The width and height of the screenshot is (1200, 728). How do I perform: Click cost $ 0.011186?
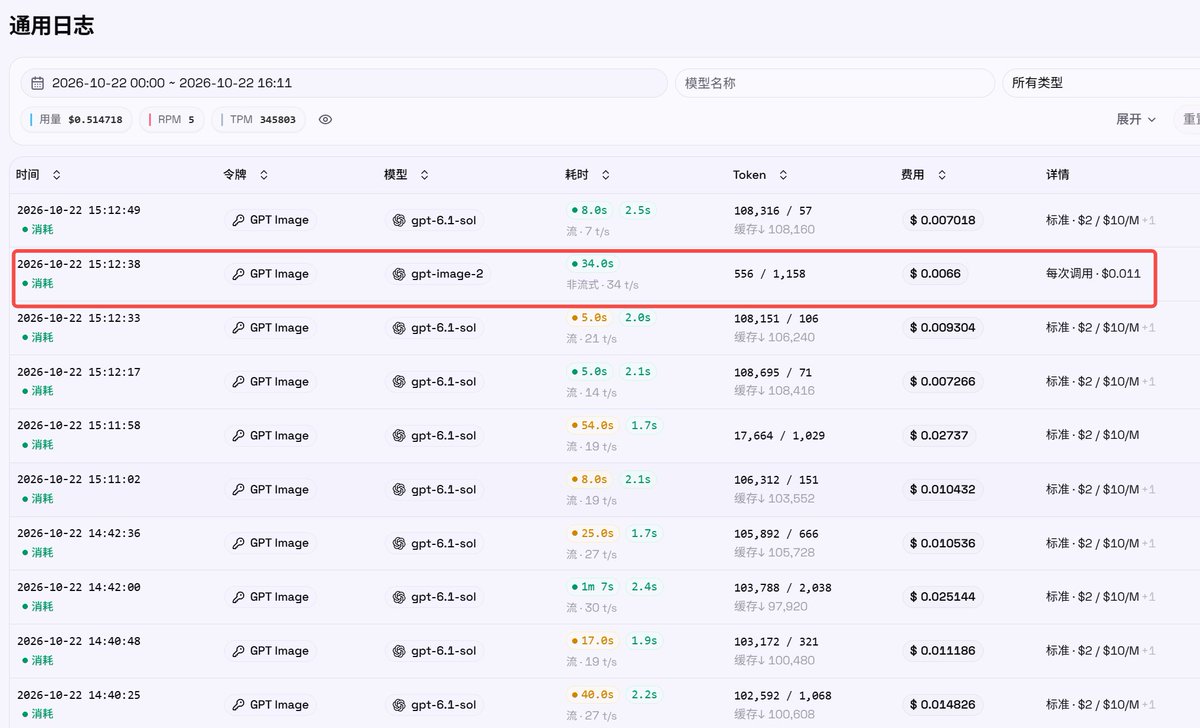942,651
